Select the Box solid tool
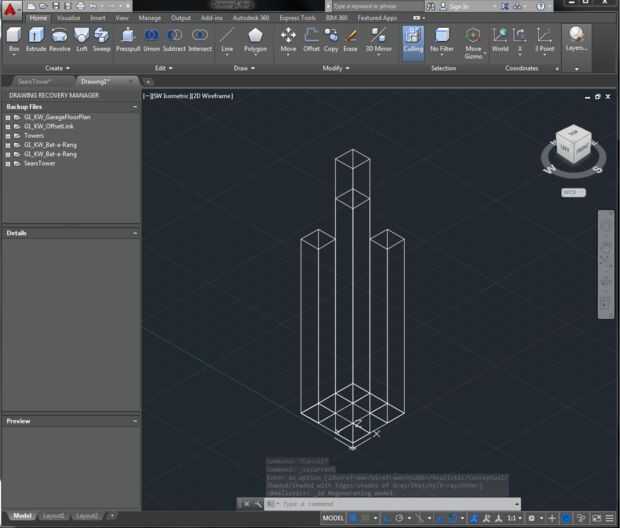The width and height of the screenshot is (620, 528). (x=13, y=36)
